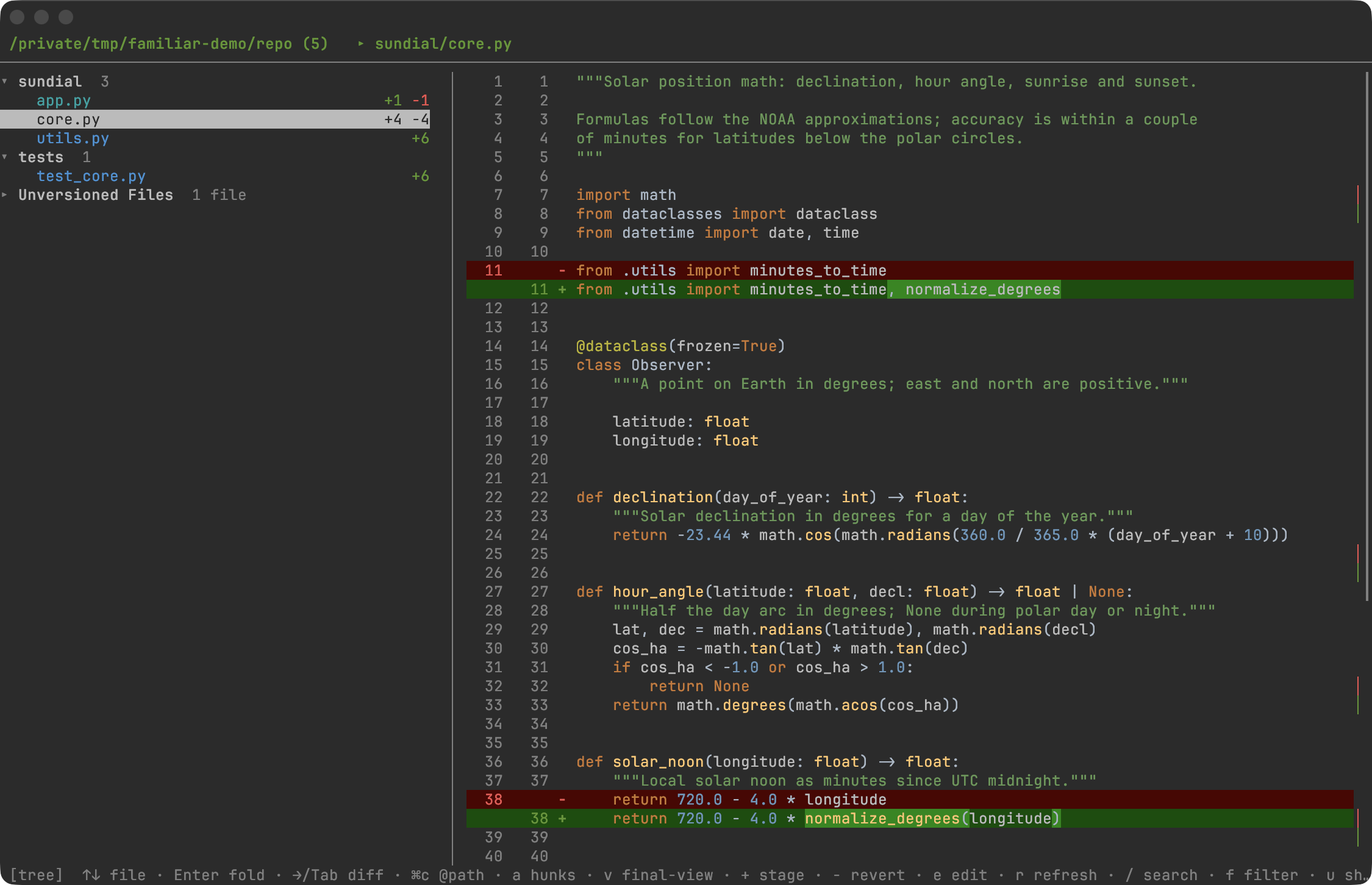Collapse the tests folder triangle
Viewport: 1372px width, 885px height.
(5, 157)
